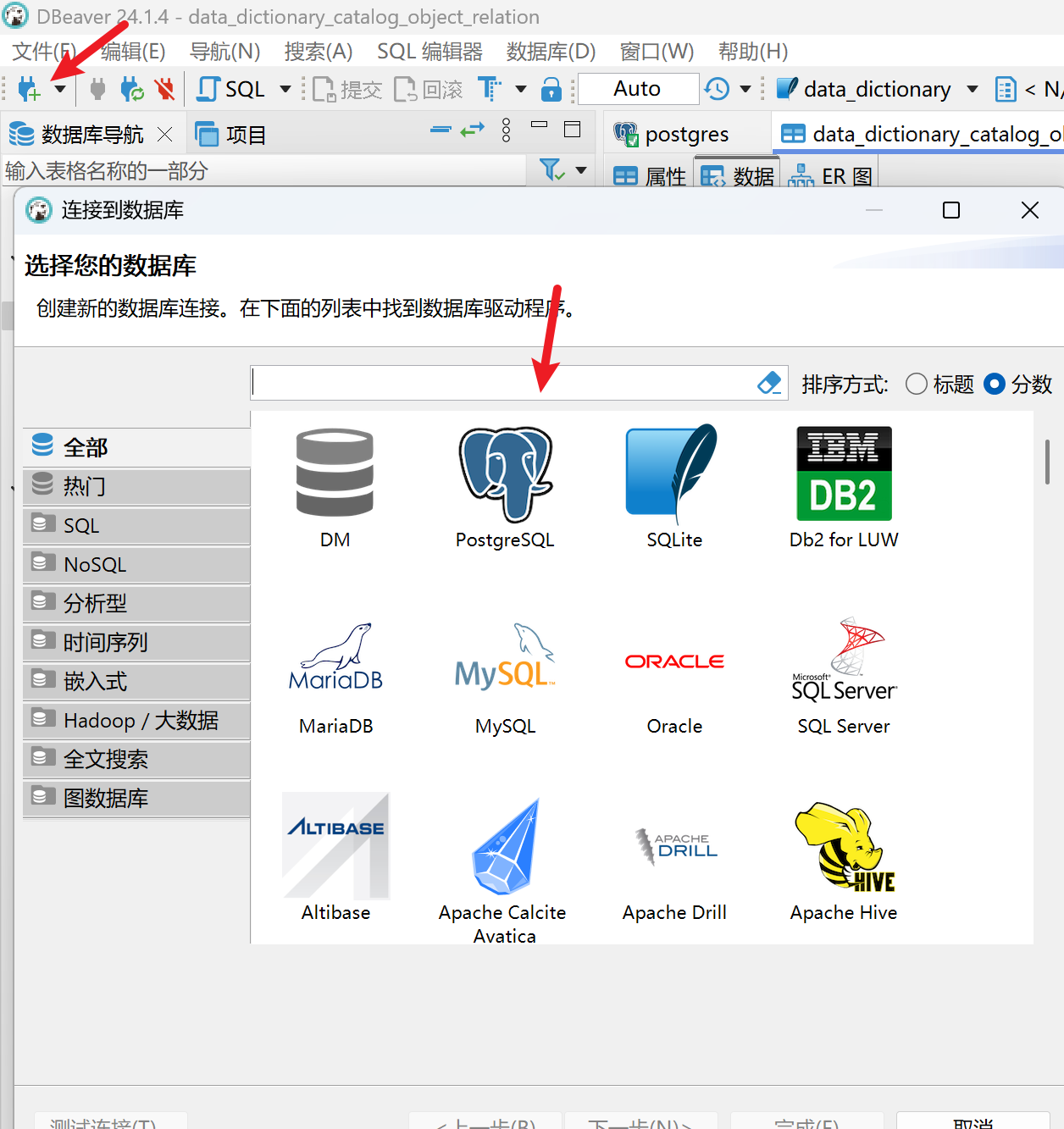This screenshot has height=1129, width=1064.
Task: Click the Auto commit mode field
Action: (x=638, y=89)
